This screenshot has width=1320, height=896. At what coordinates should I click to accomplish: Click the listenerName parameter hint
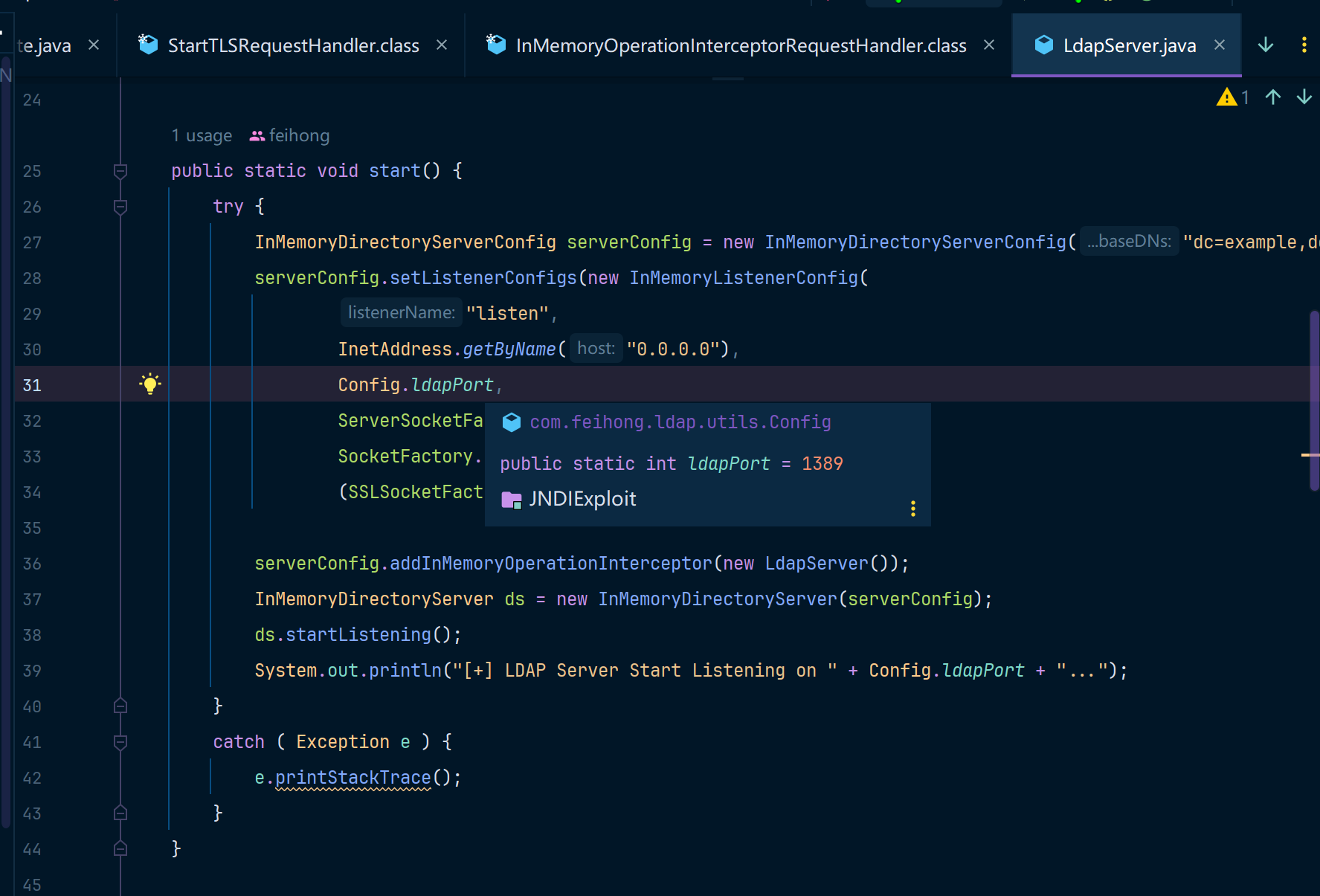pos(402,312)
